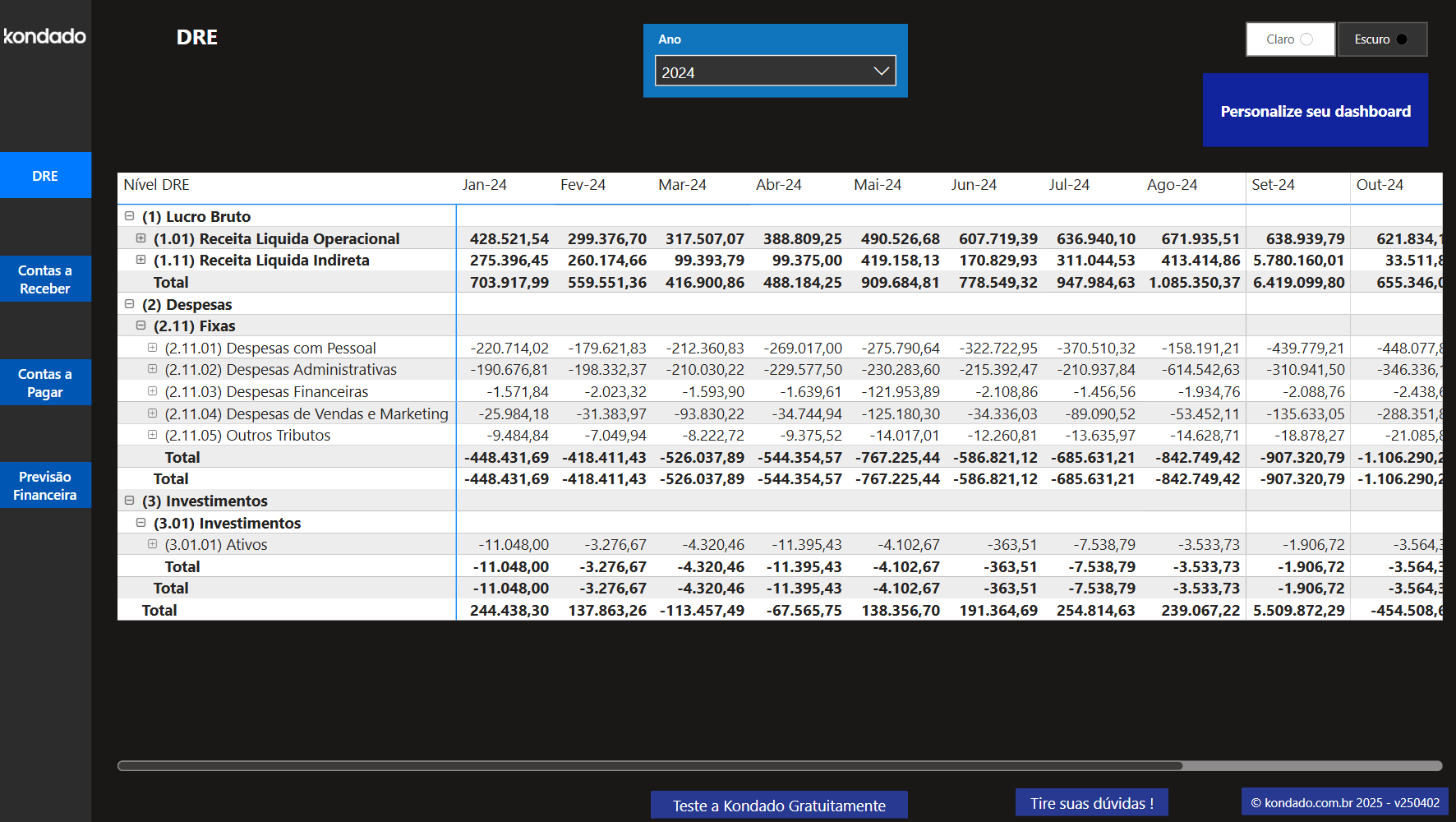The height and width of the screenshot is (822, 1456).
Task: Click Personalize seu dashboard
Action: (x=1315, y=110)
